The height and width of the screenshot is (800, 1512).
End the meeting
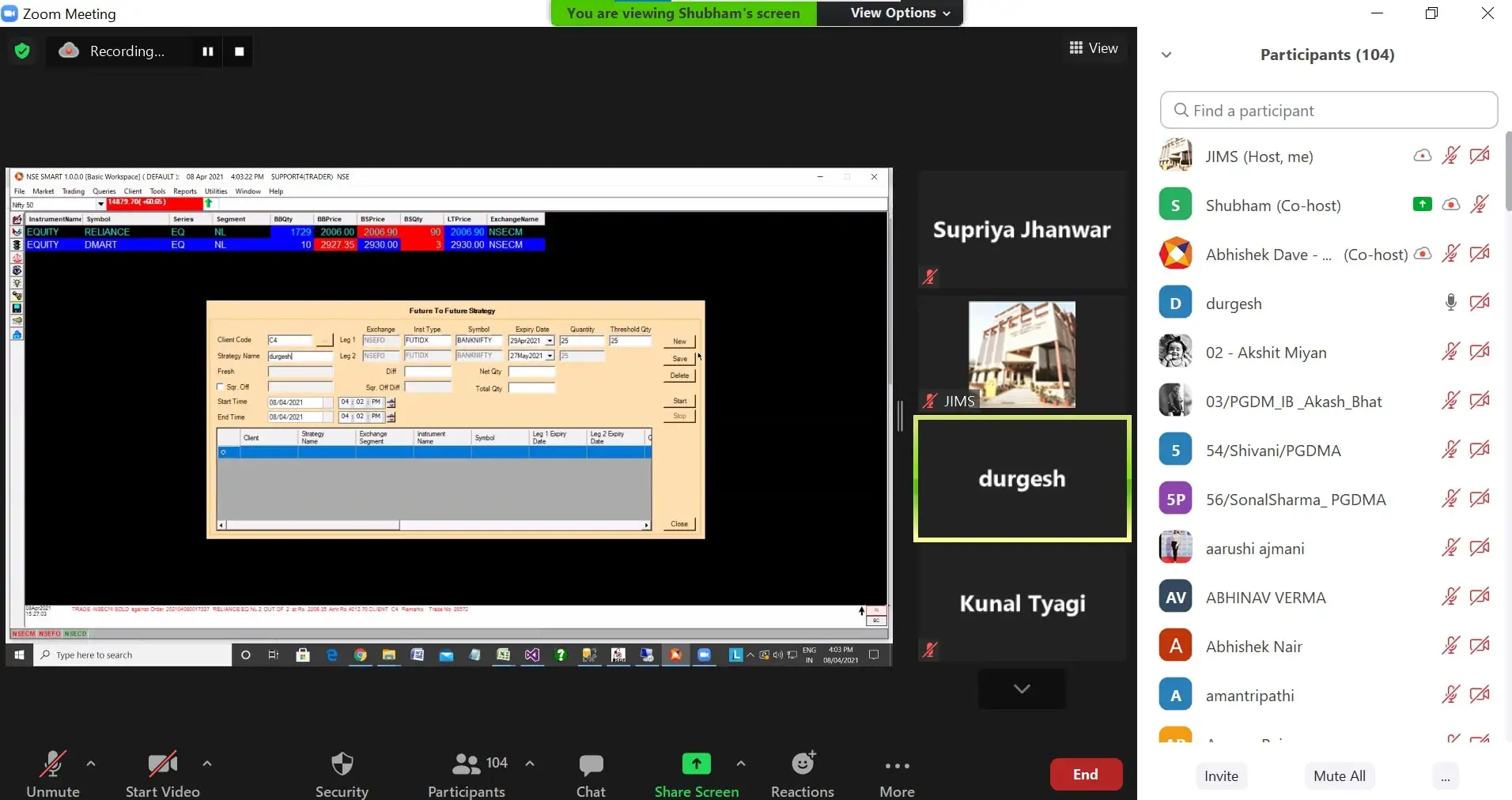[x=1086, y=775]
